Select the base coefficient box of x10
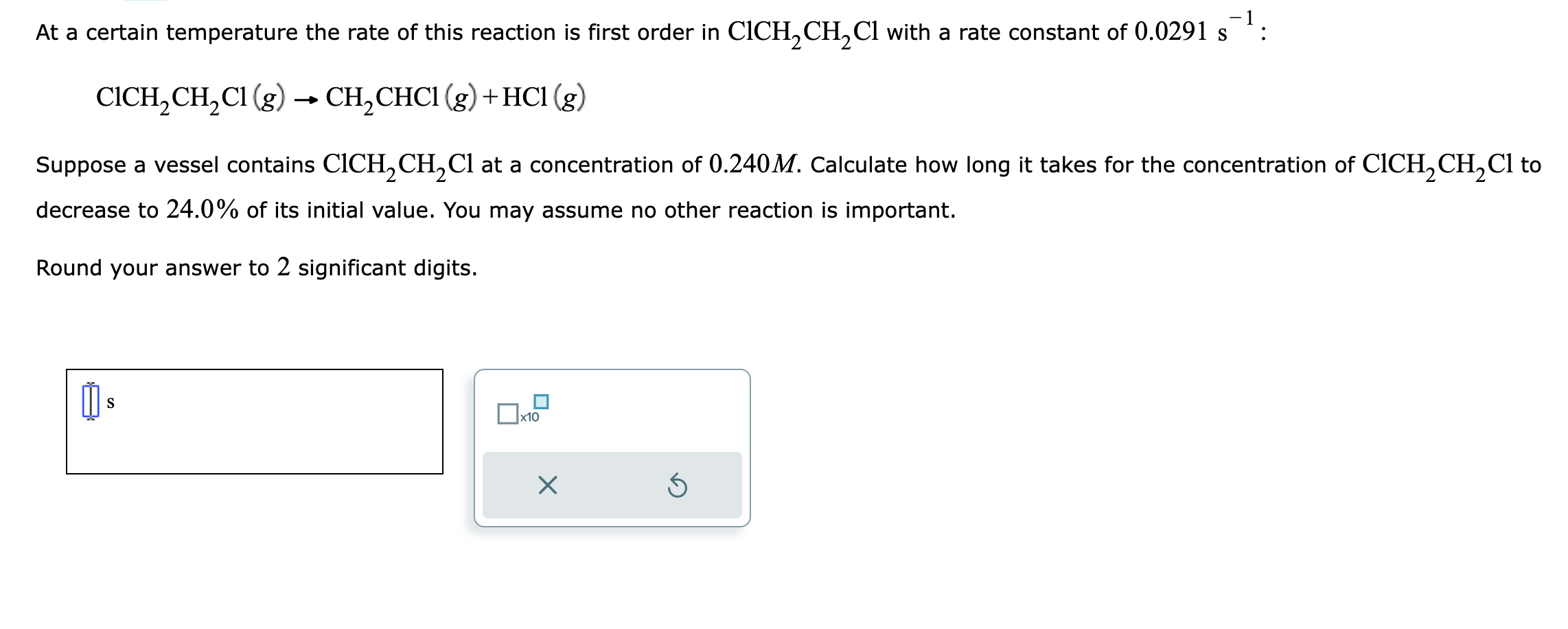Image resolution: width=1568 pixels, height=629 pixels. pyautogui.click(x=509, y=413)
